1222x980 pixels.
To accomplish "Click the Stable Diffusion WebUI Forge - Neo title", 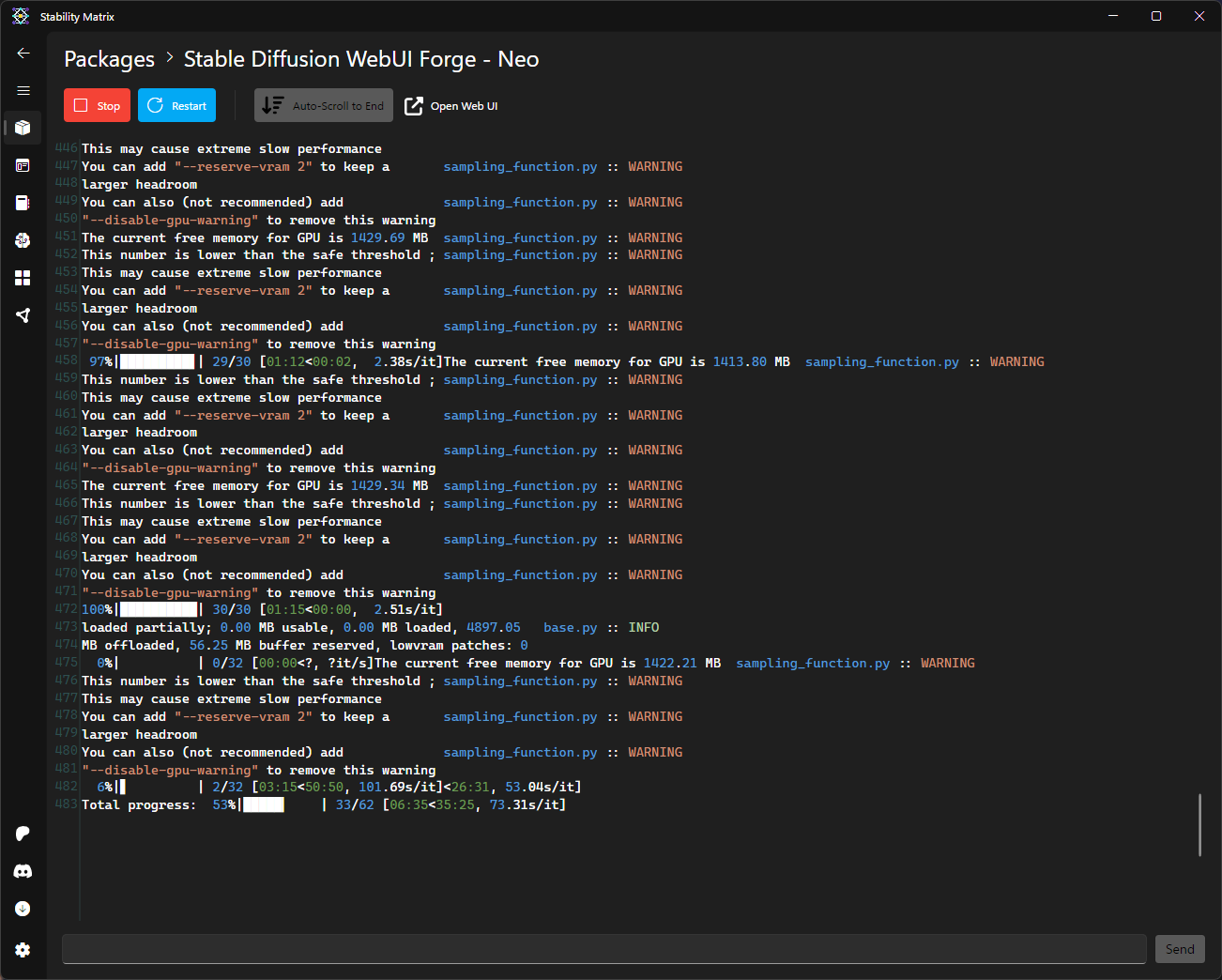I will pos(361,59).
